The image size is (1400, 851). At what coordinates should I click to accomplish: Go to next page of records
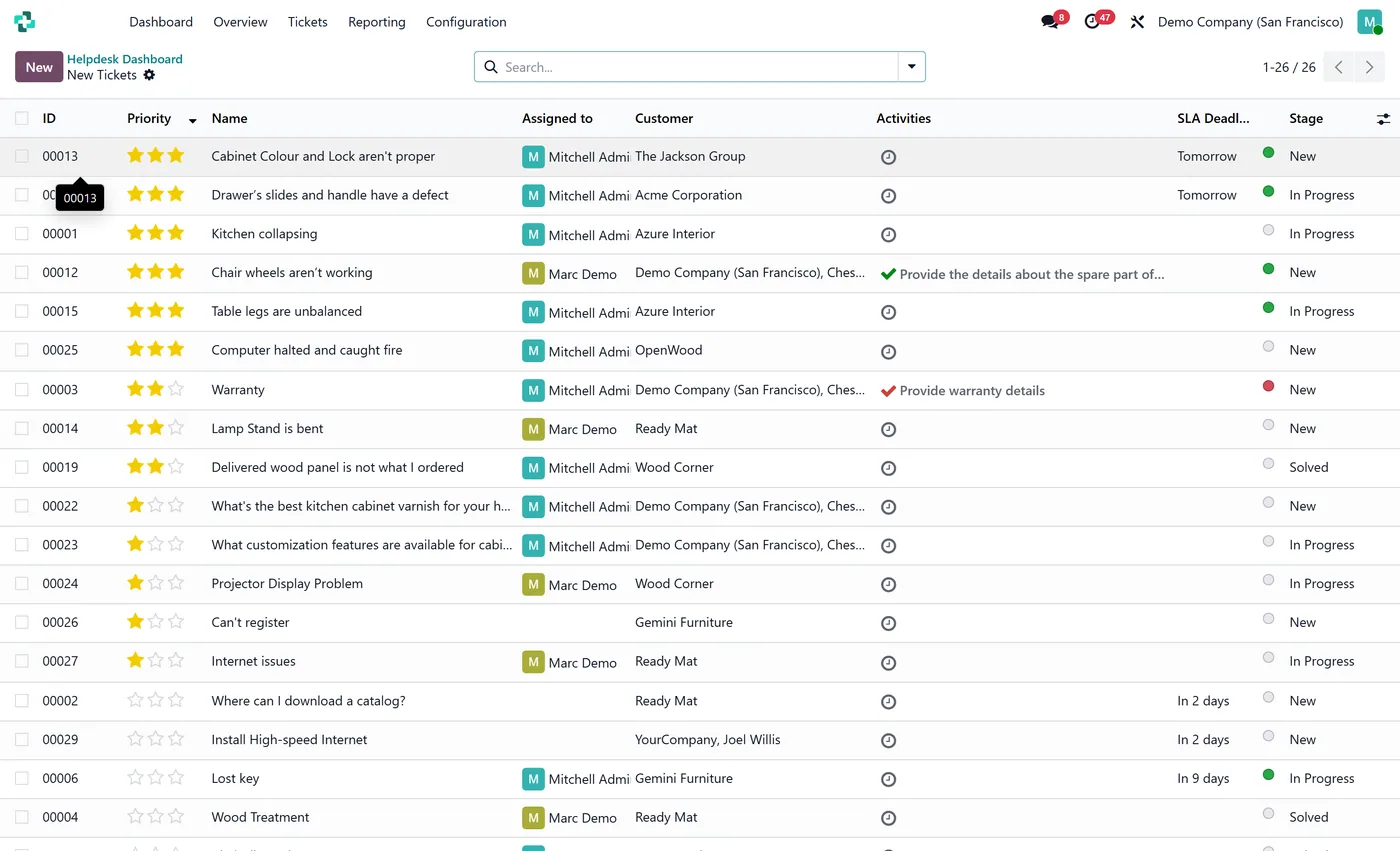(1370, 67)
